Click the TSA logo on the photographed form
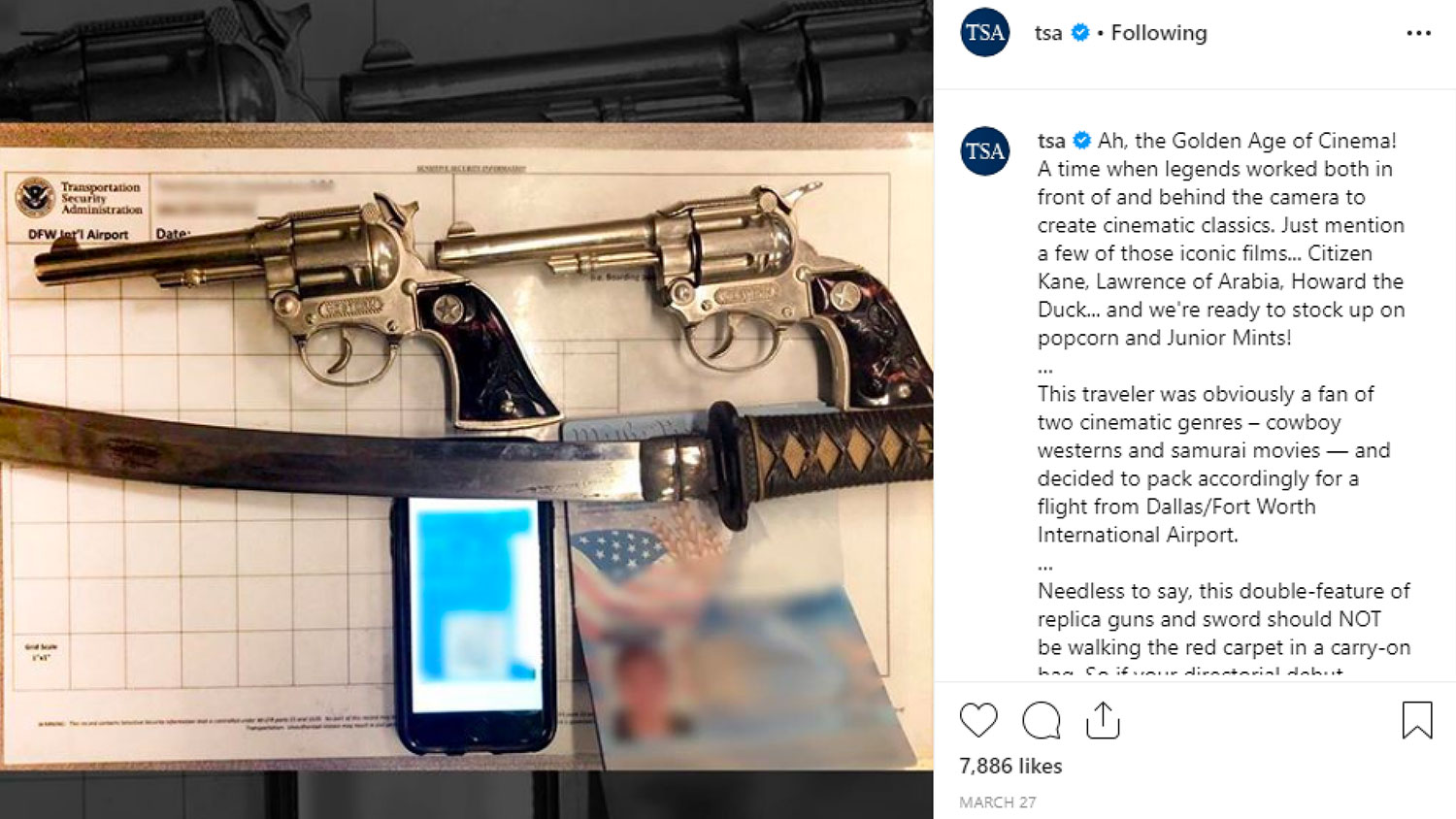 point(35,198)
